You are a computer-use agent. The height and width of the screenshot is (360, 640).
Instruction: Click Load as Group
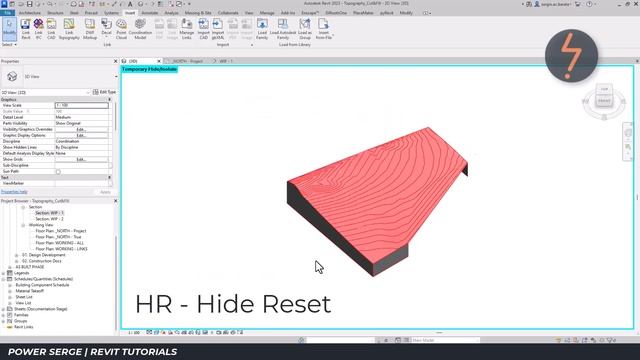[304, 29]
